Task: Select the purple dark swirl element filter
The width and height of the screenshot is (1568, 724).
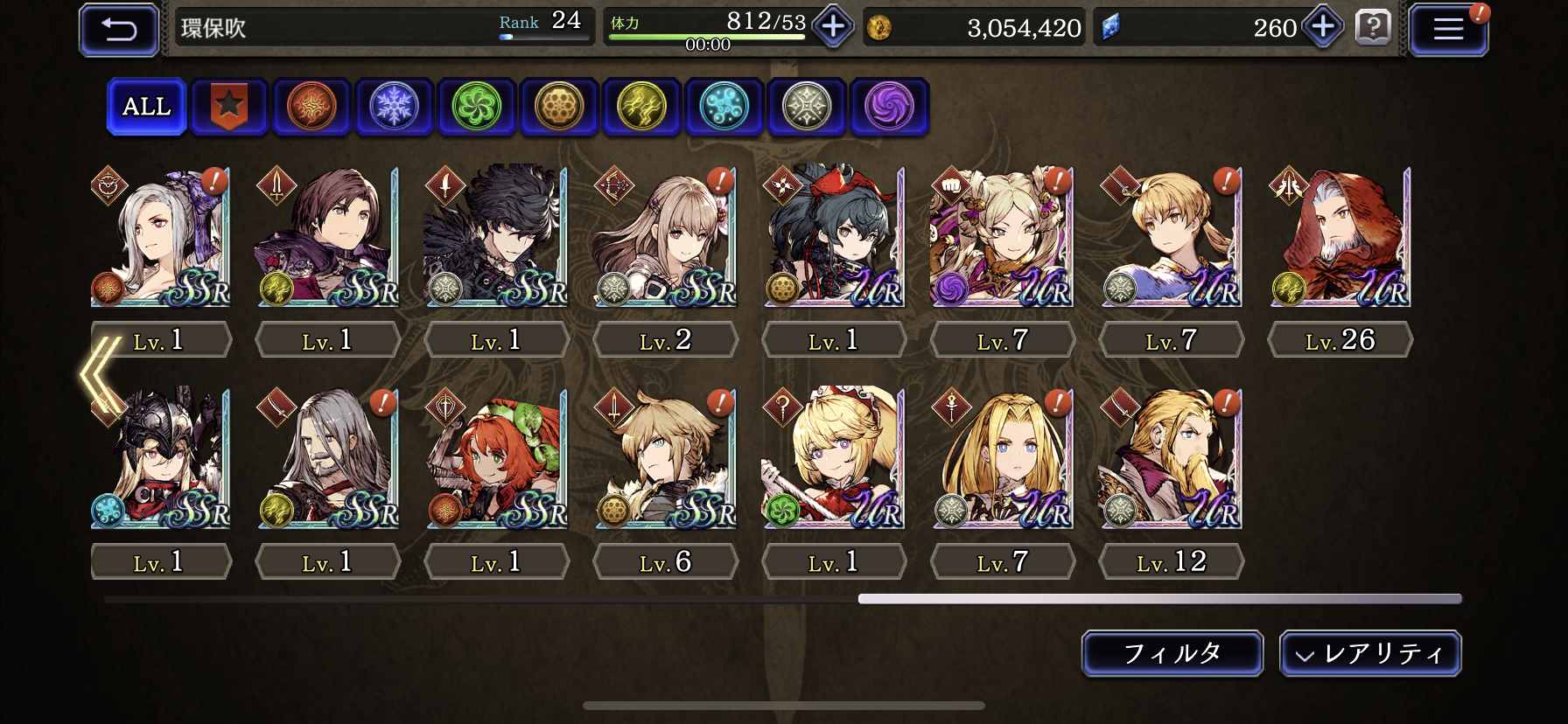Action: tap(889, 107)
